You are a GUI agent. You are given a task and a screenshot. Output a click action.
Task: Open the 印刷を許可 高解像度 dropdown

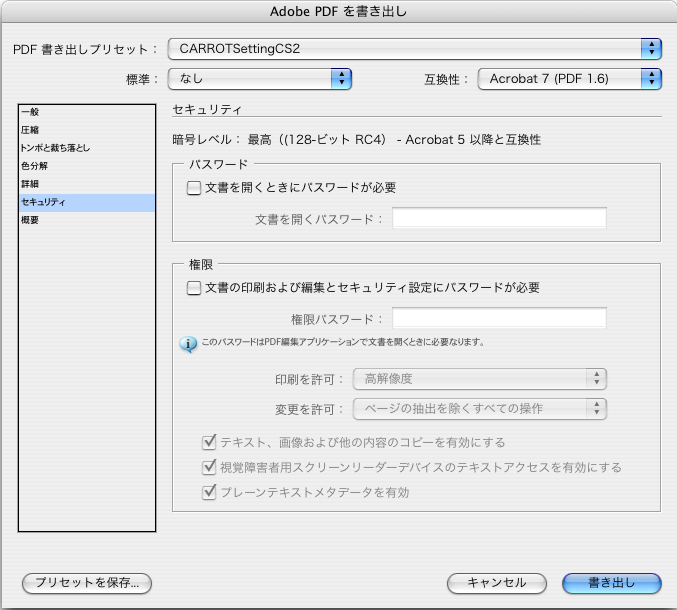point(480,379)
